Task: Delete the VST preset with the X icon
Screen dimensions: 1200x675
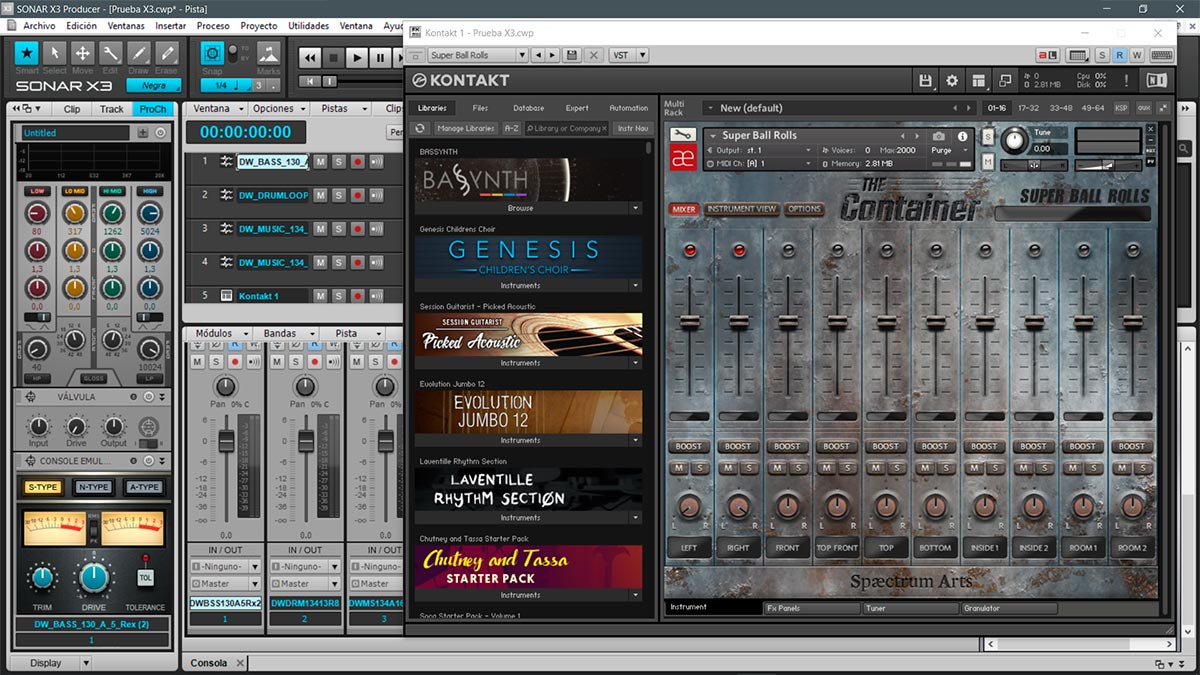Action: 594,55
